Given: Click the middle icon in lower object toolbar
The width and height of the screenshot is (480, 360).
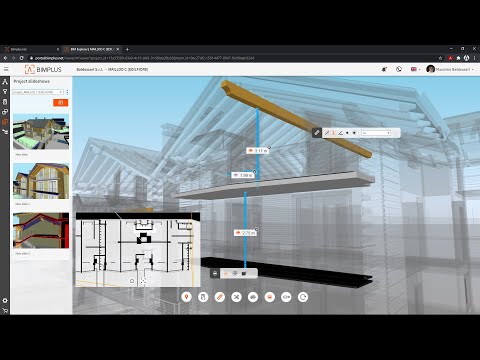Looking at the screenshot, I should tap(235, 273).
